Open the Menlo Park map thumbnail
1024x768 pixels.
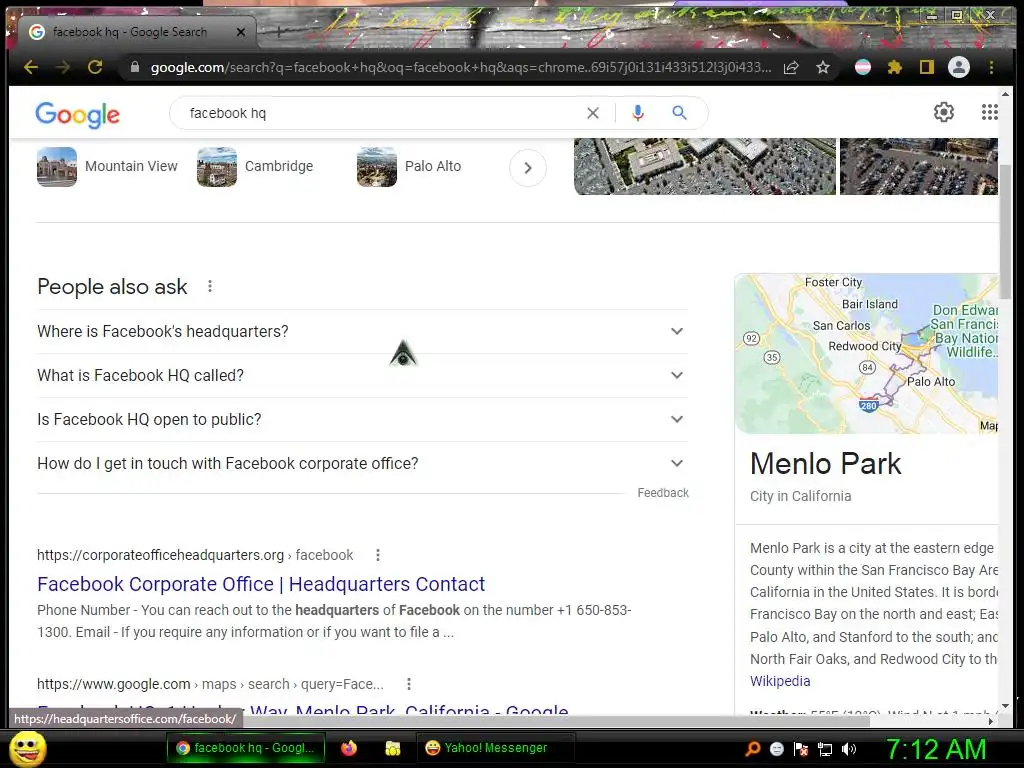click(x=867, y=354)
